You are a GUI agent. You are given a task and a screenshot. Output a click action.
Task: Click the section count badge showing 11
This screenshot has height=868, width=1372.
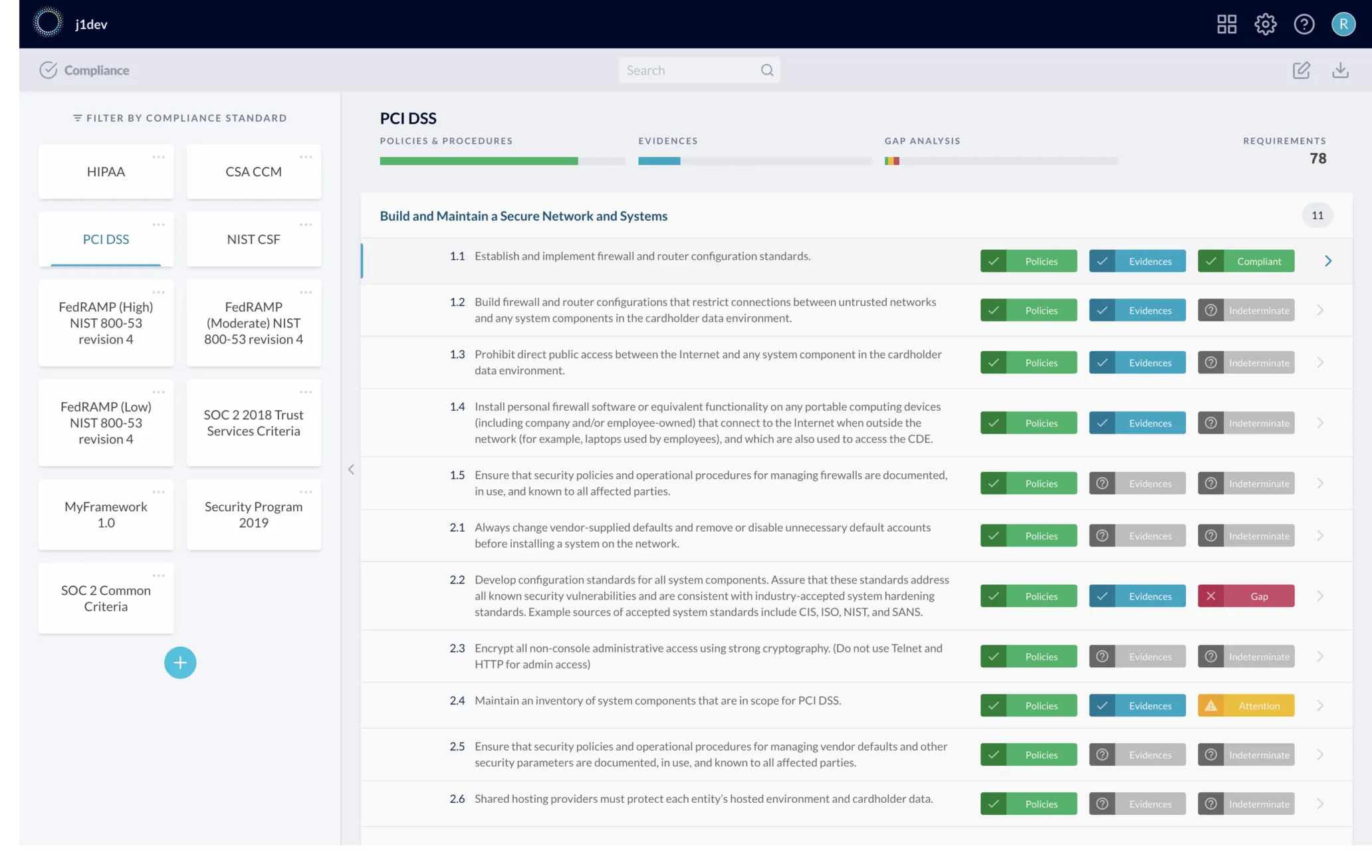1317,215
